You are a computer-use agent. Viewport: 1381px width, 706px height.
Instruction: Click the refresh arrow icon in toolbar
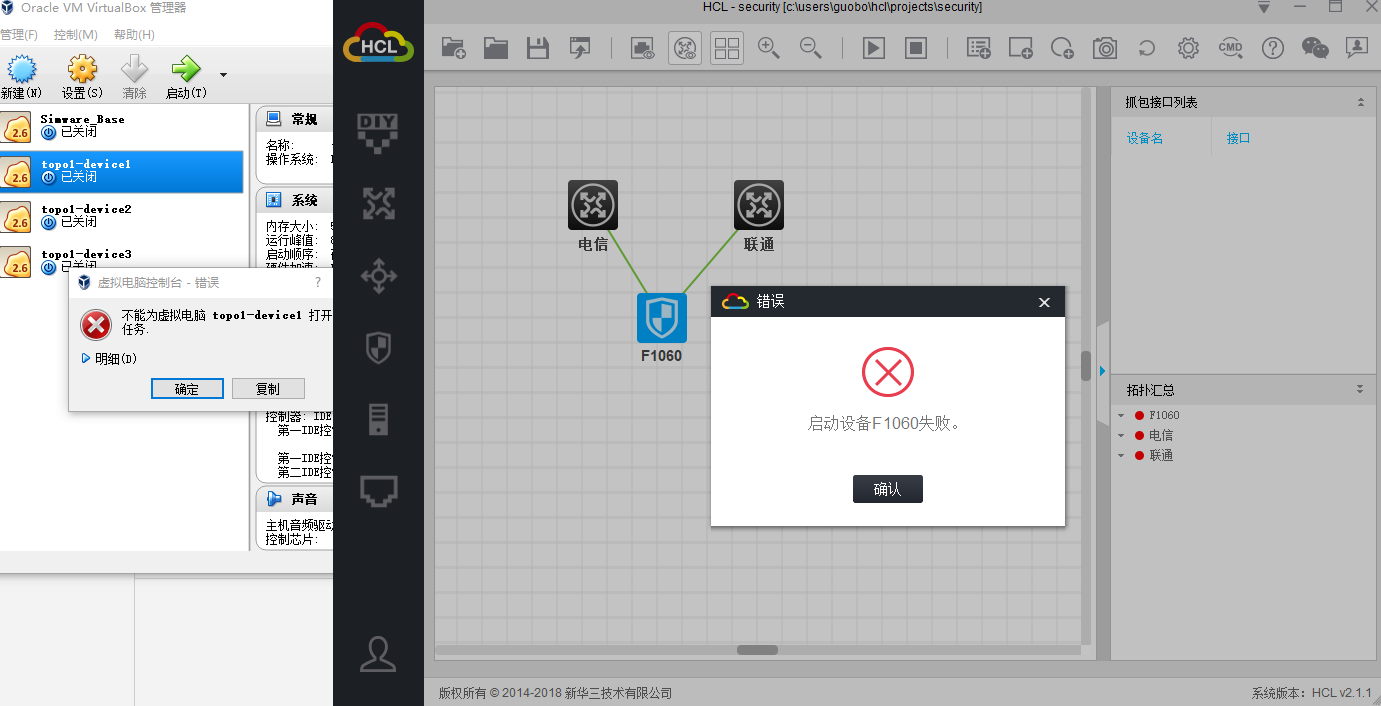coord(1147,47)
